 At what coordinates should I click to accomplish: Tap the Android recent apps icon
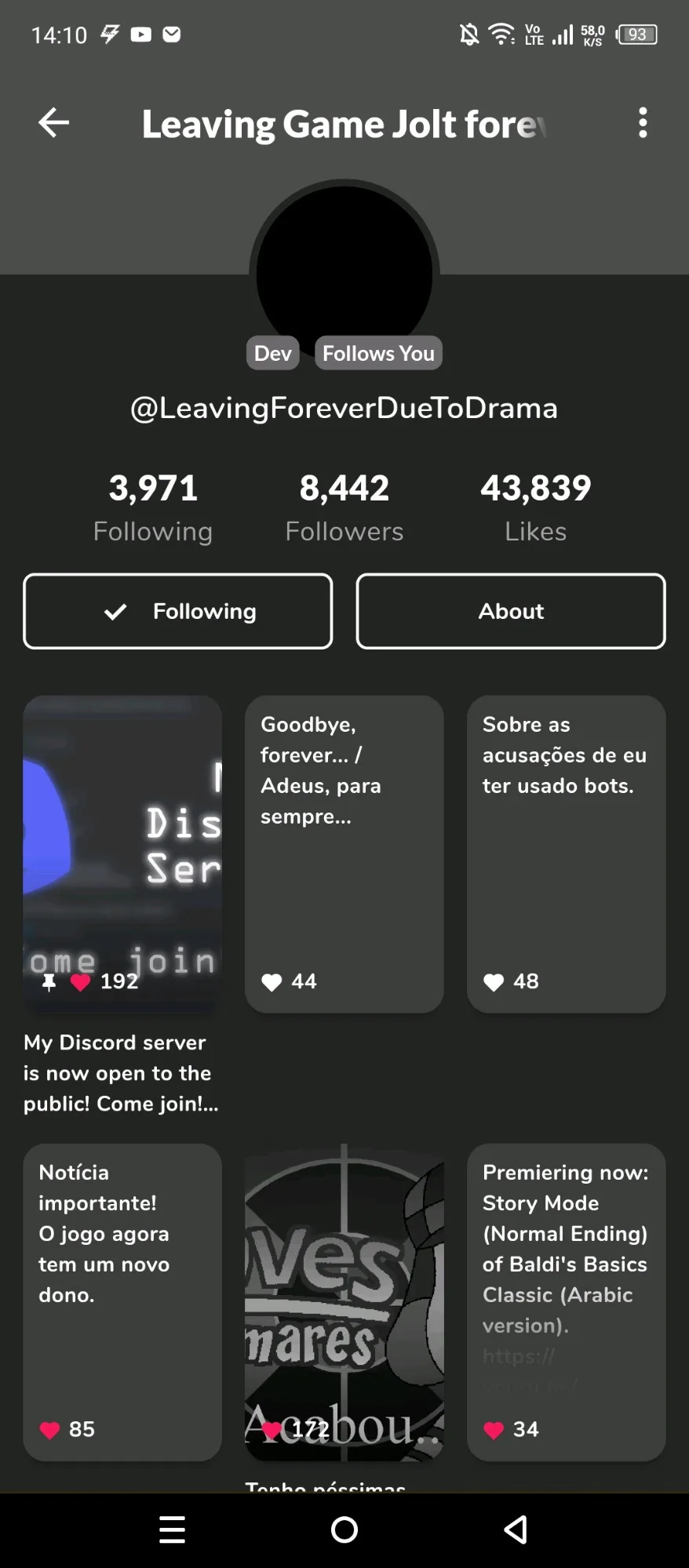[x=172, y=1530]
